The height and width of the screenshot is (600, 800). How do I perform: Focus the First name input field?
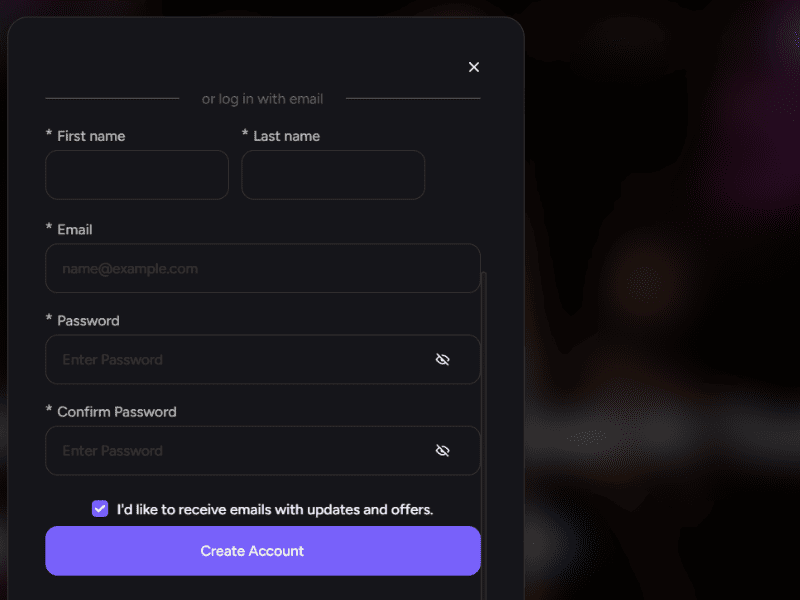pyautogui.click(x=137, y=175)
